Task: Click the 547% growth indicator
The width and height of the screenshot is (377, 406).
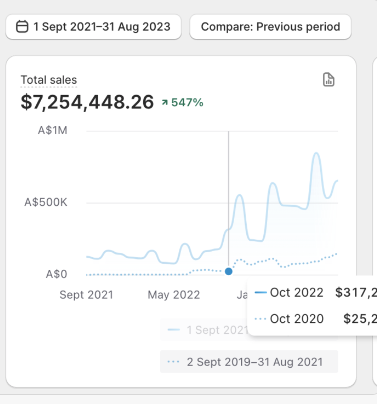Action: [182, 102]
